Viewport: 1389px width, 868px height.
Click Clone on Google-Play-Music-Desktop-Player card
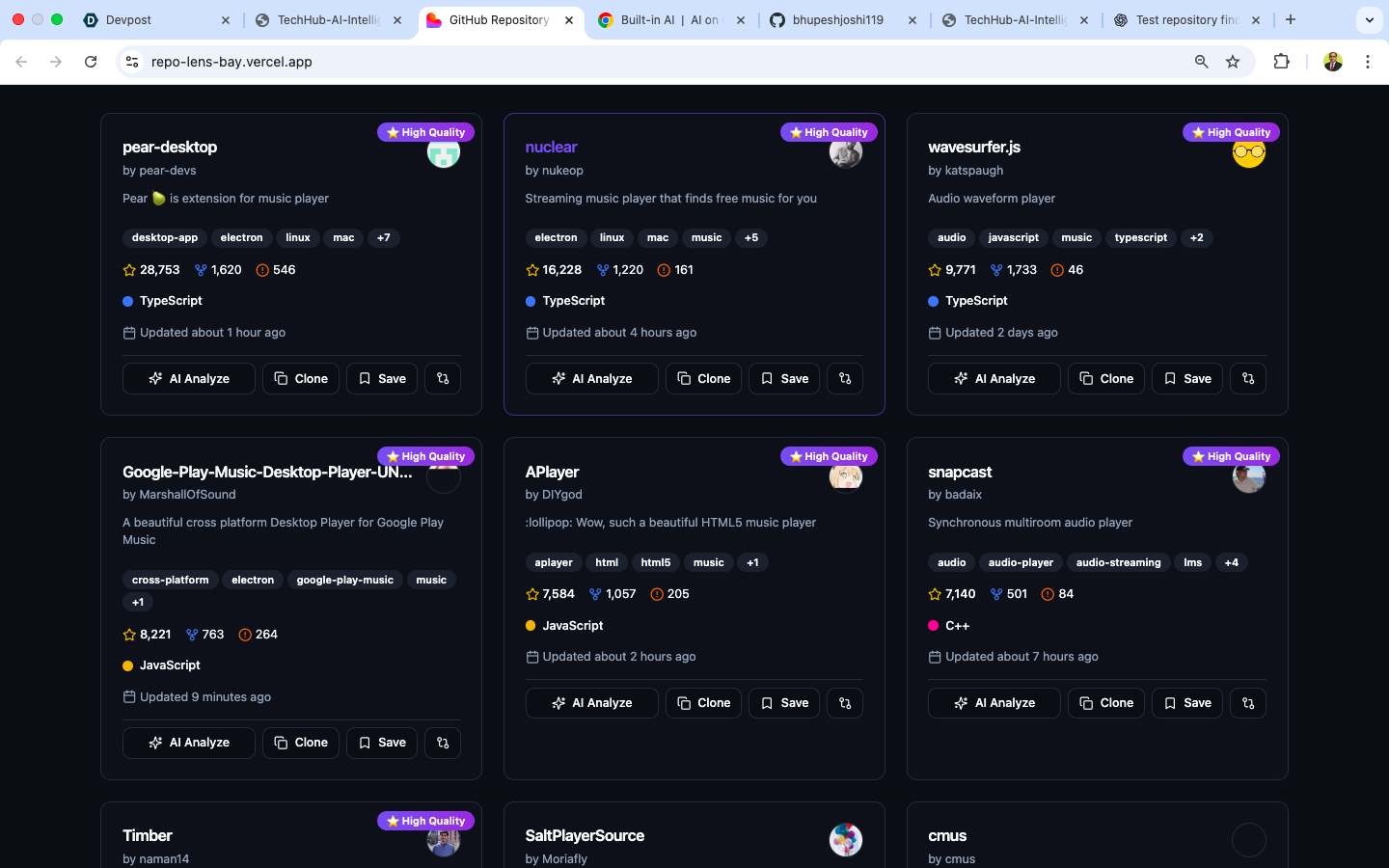click(x=301, y=743)
